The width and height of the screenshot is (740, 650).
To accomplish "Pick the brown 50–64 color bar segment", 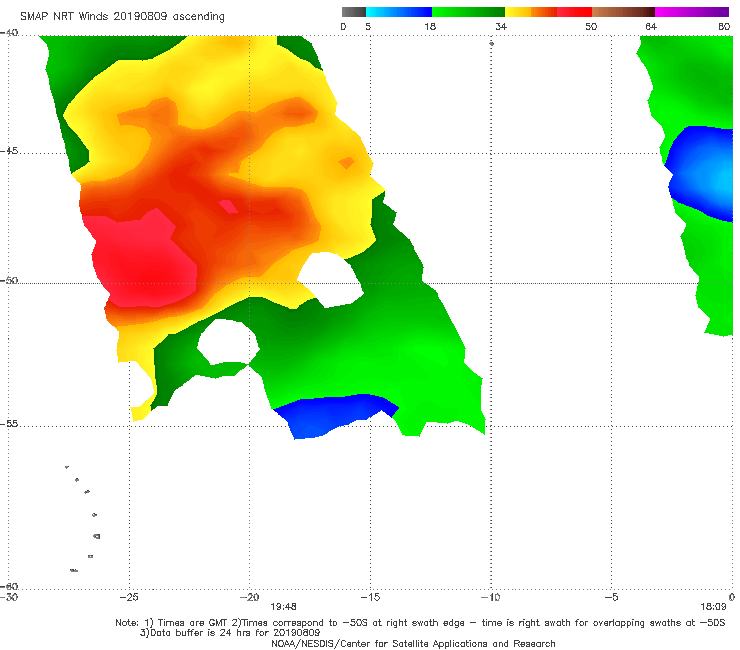I will point(623,12).
